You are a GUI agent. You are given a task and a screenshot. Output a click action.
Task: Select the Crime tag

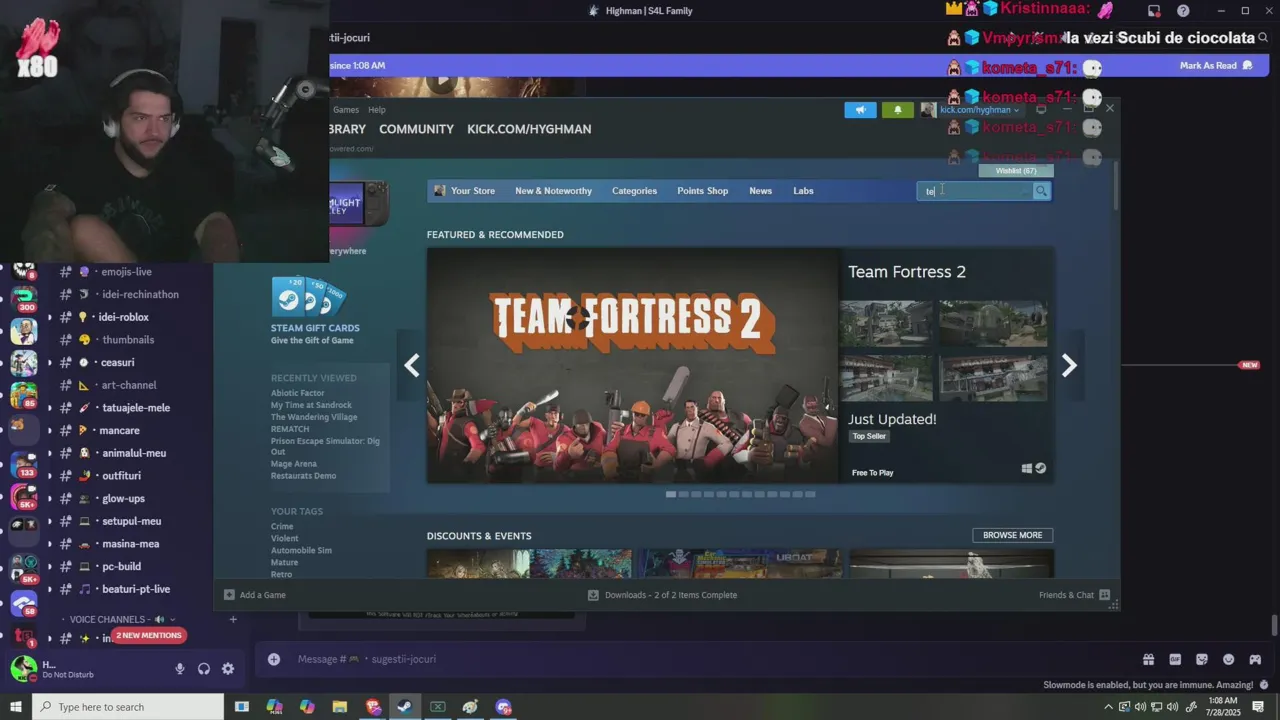click(282, 526)
